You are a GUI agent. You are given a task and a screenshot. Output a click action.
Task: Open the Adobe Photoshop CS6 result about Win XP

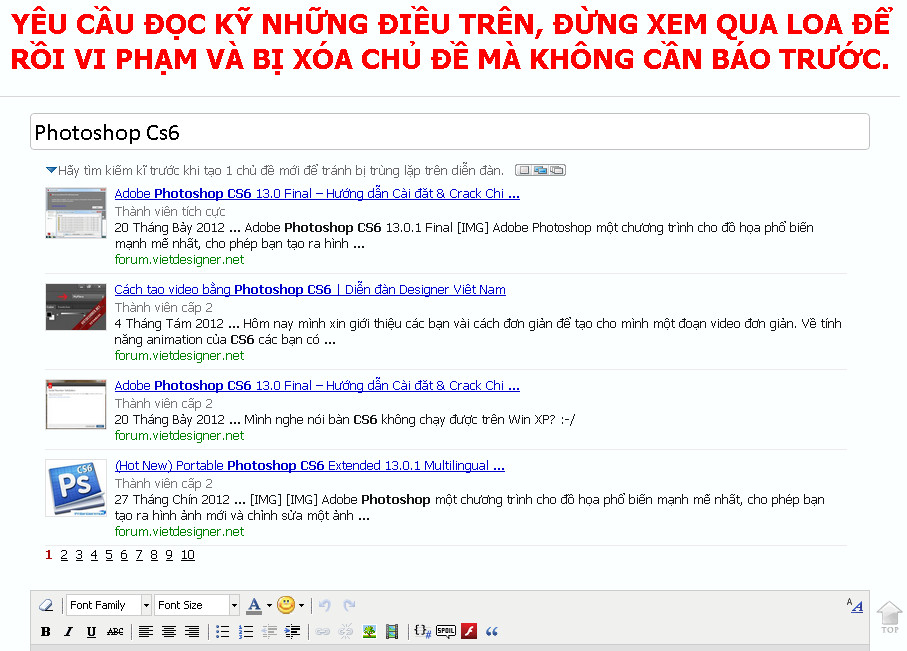click(317, 385)
